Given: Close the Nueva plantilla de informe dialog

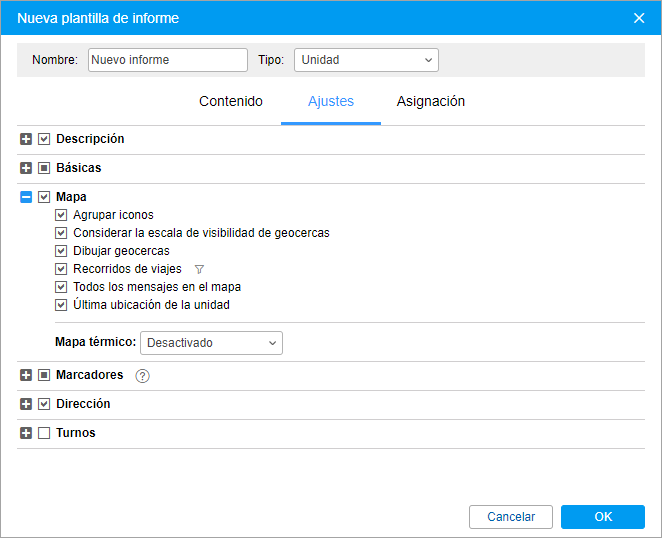Looking at the screenshot, I should click(640, 17).
